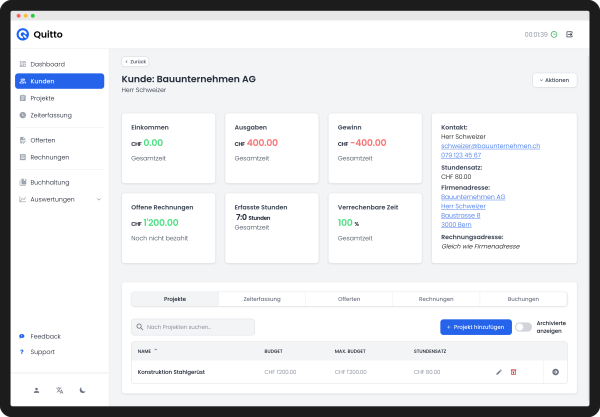600x417 pixels.
Task: Click the schweizer@bauunternehmen.ch email link
Action: [490, 146]
